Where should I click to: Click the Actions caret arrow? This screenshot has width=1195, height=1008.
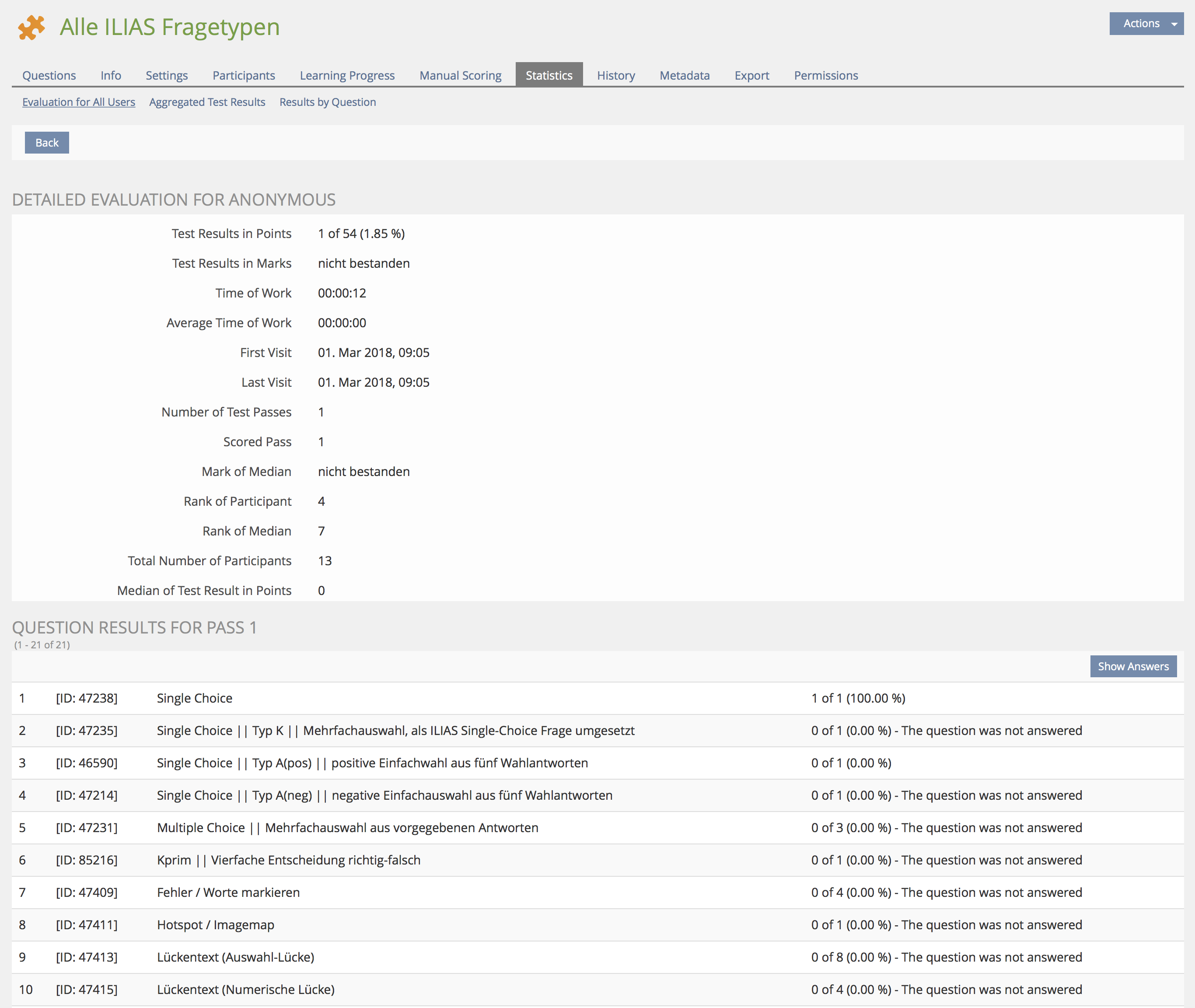(1174, 24)
